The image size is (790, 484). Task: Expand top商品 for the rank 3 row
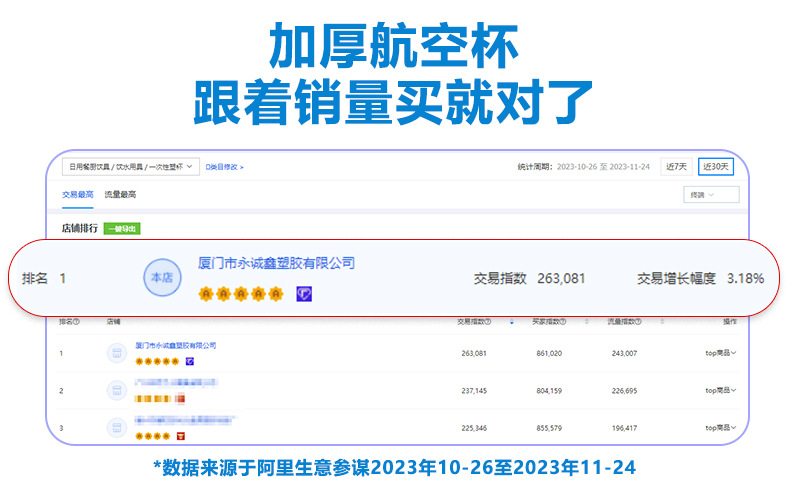coord(720,428)
